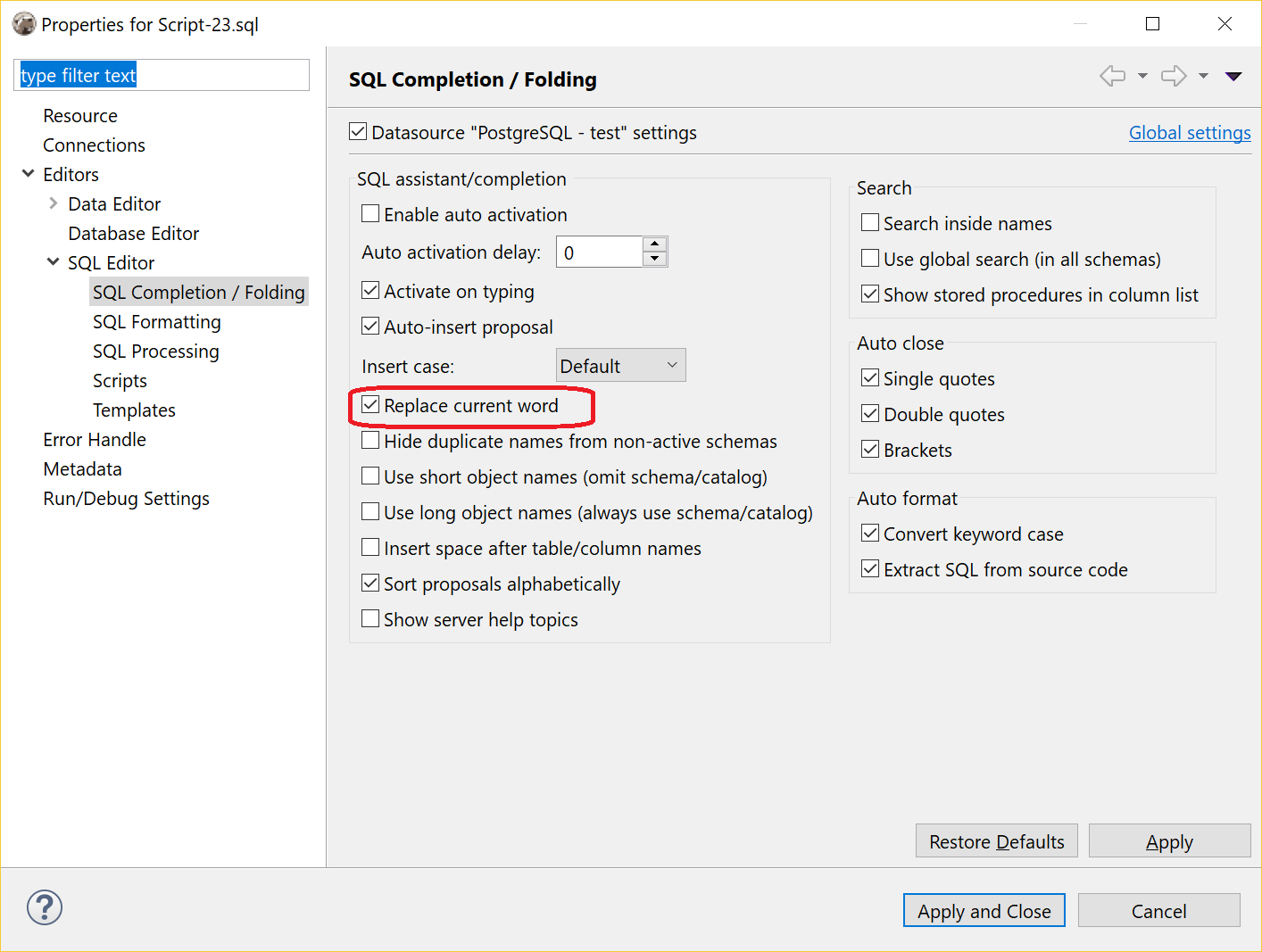Click Restore Defaults
Screen dimensions: 1262x952
click(996, 840)
